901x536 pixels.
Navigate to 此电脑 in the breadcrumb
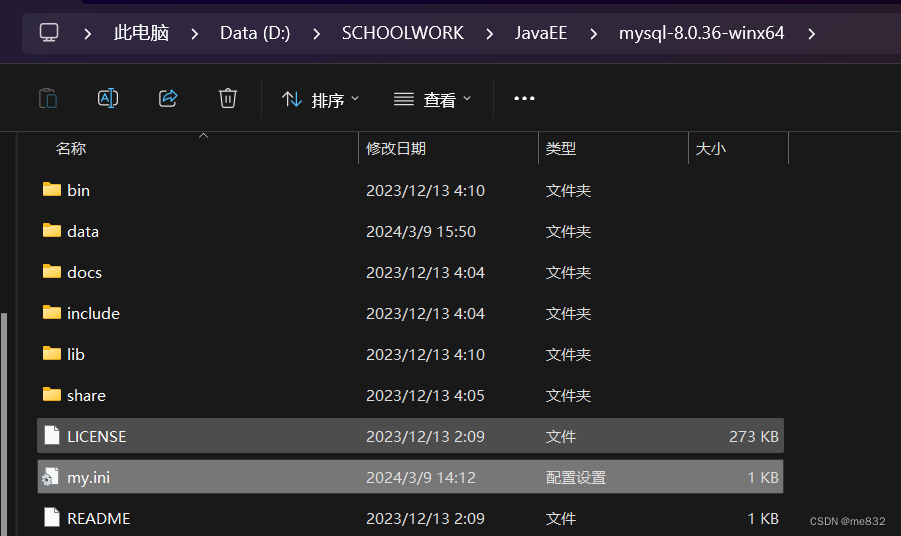point(141,33)
